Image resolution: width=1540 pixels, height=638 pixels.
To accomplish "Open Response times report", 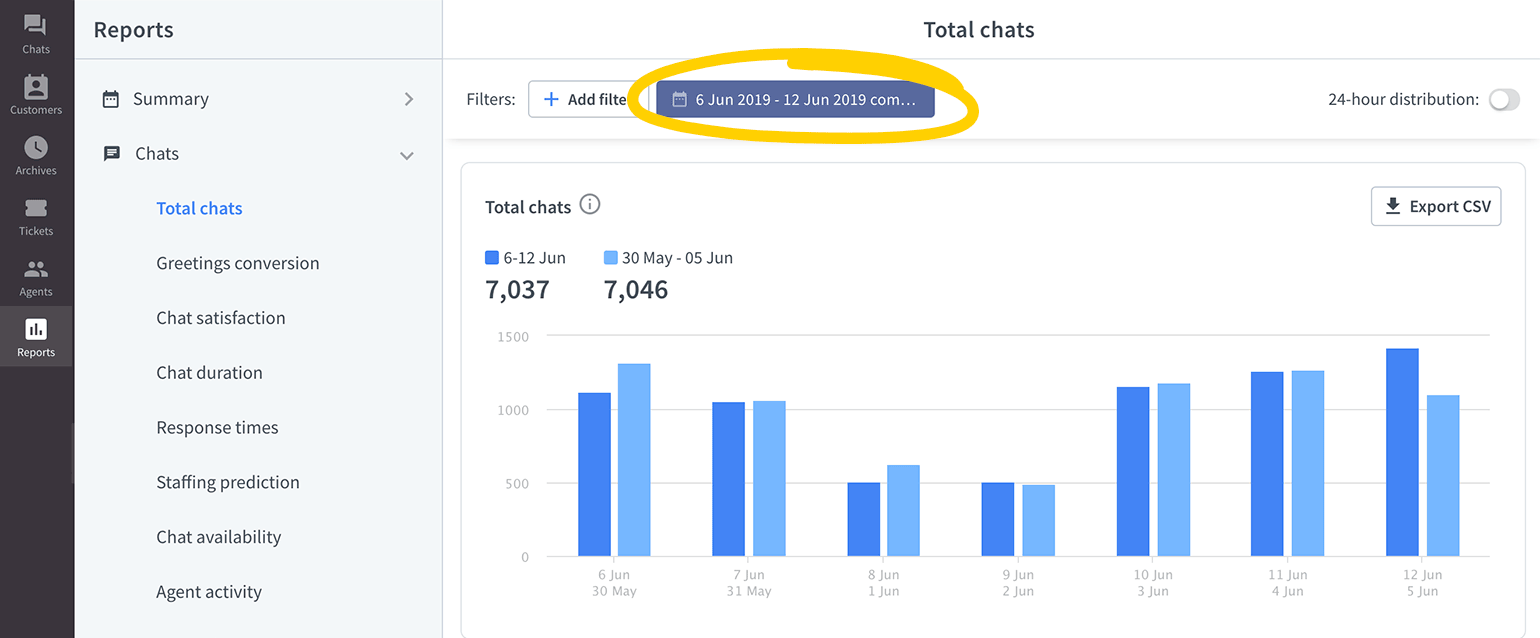I will (x=217, y=428).
